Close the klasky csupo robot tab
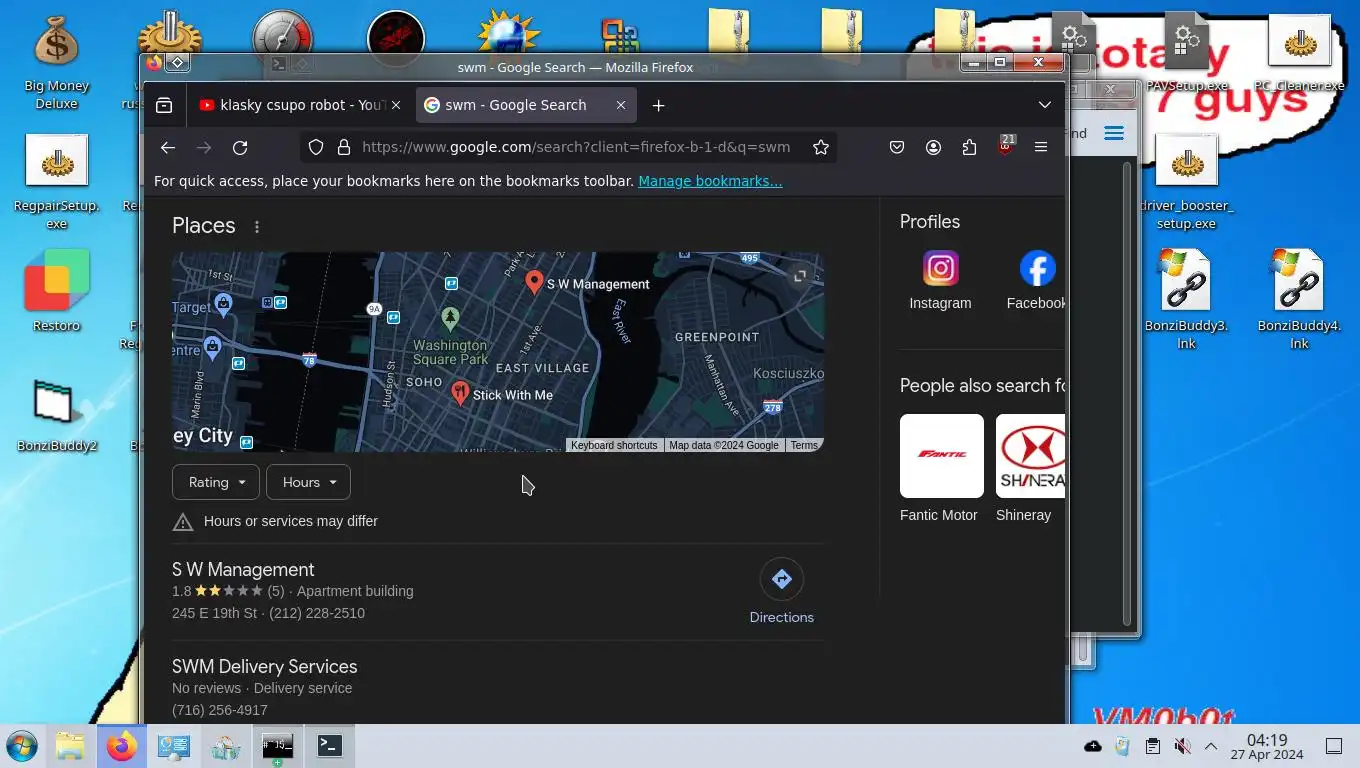Screen dimensions: 1360x768 pyautogui.click(x=395, y=105)
